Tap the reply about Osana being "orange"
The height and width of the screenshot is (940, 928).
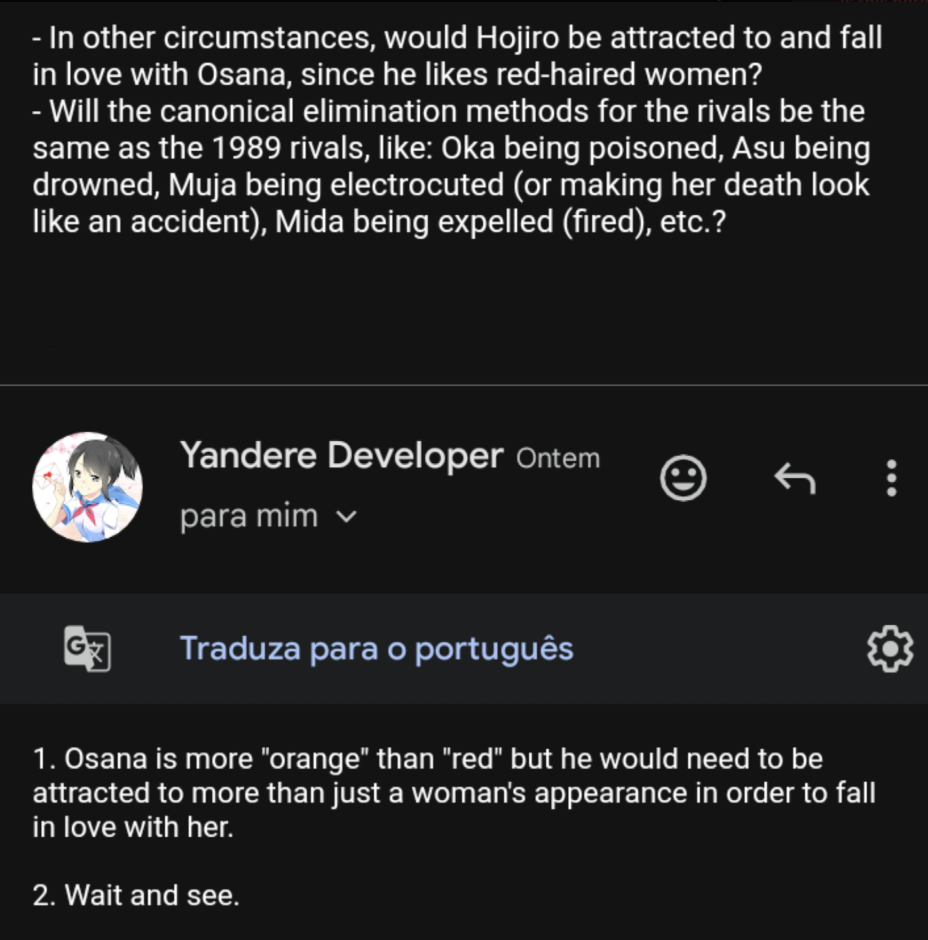(454, 793)
